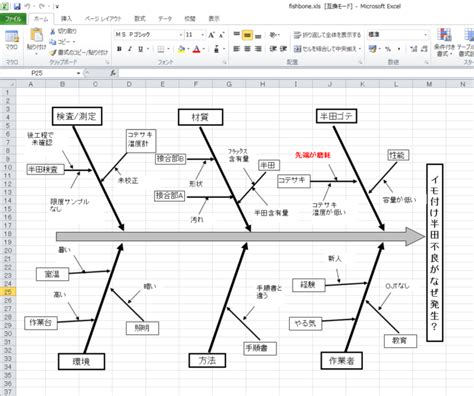
Task: Click the accounting number format icon
Action: pyautogui.click(x=373, y=49)
